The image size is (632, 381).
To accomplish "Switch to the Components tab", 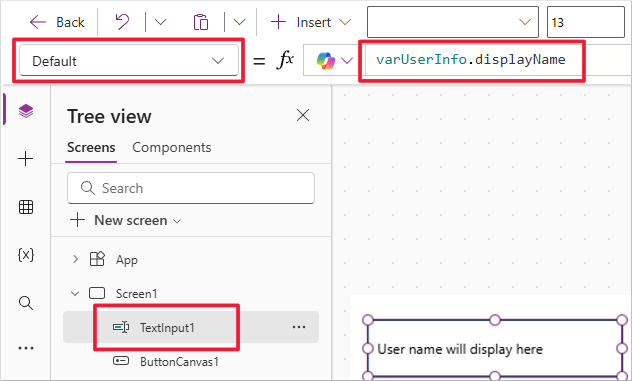I will (x=172, y=148).
